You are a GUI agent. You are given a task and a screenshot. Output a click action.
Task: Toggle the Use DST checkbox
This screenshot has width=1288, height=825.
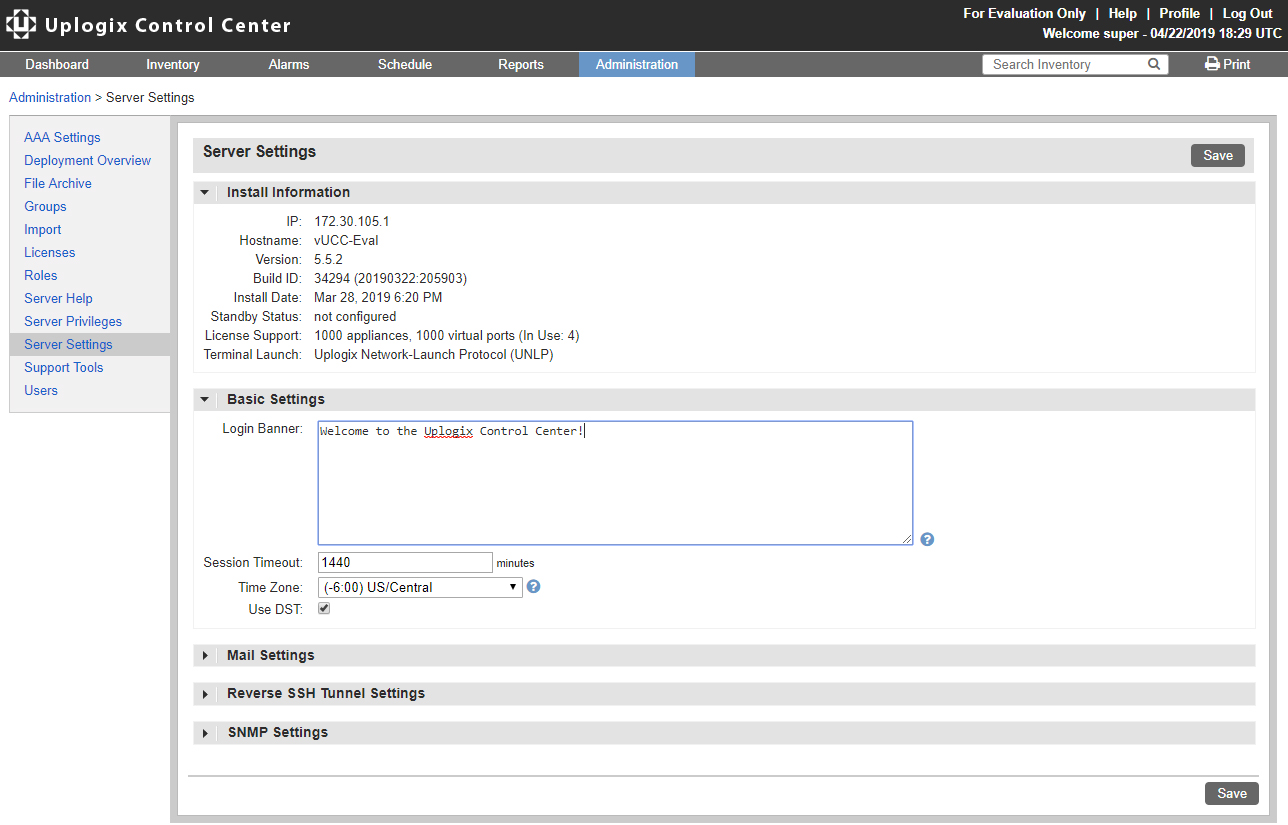324,608
